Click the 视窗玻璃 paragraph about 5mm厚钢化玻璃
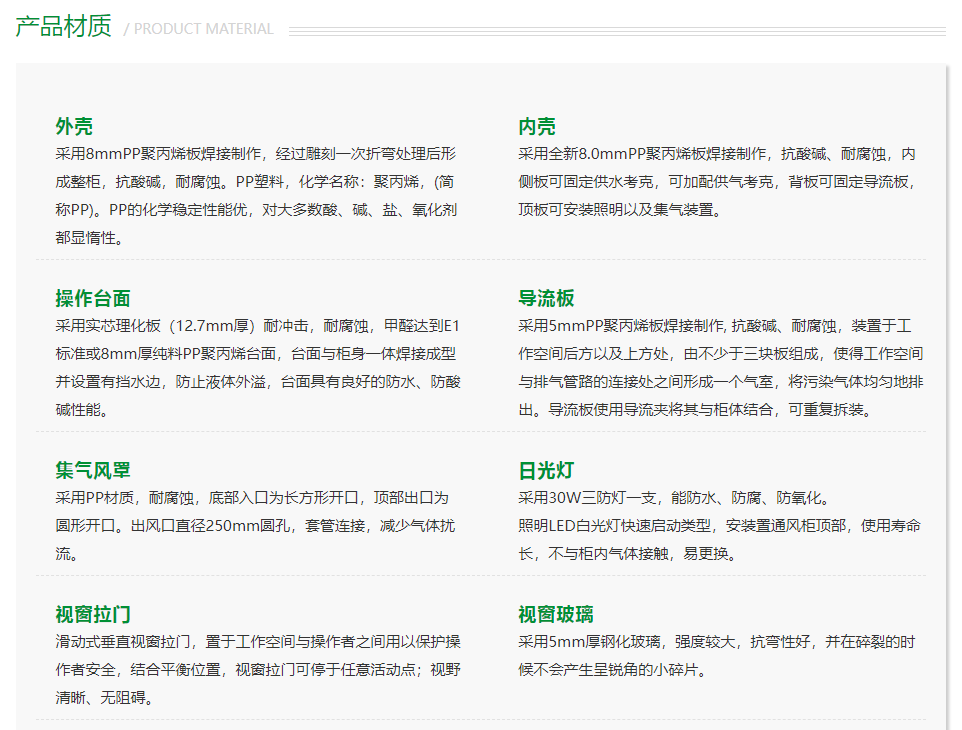 (x=716, y=656)
